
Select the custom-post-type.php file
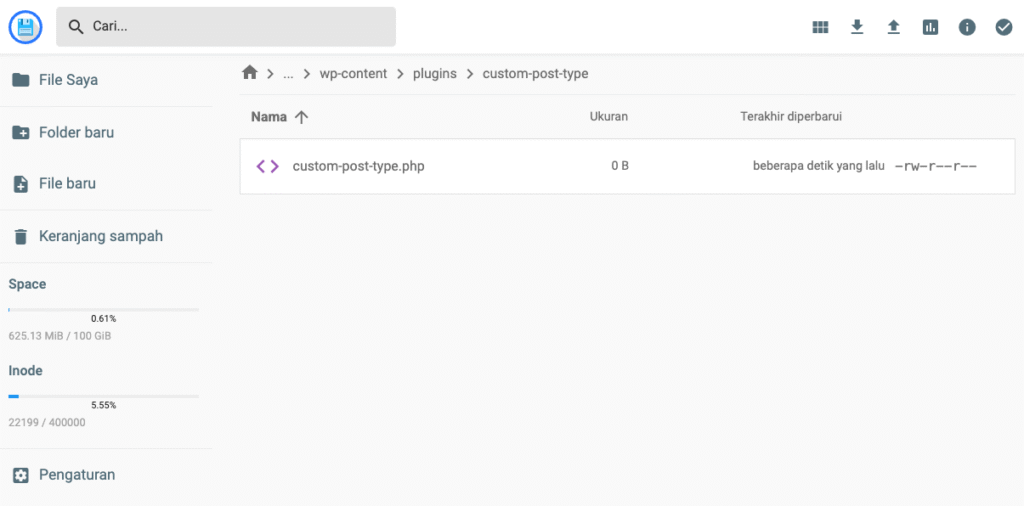628,166
